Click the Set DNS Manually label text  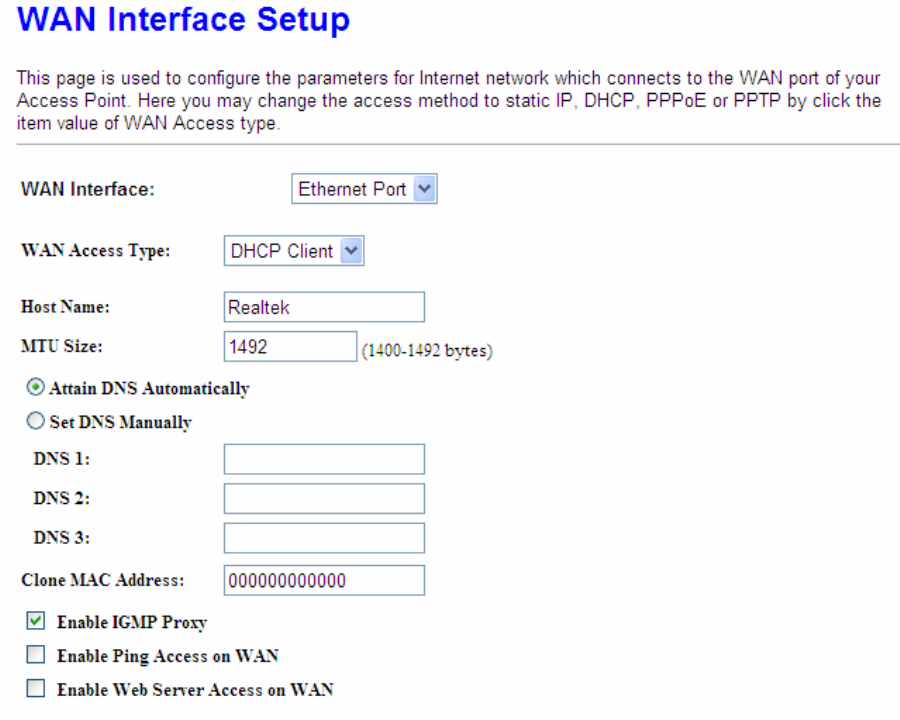pos(121,423)
